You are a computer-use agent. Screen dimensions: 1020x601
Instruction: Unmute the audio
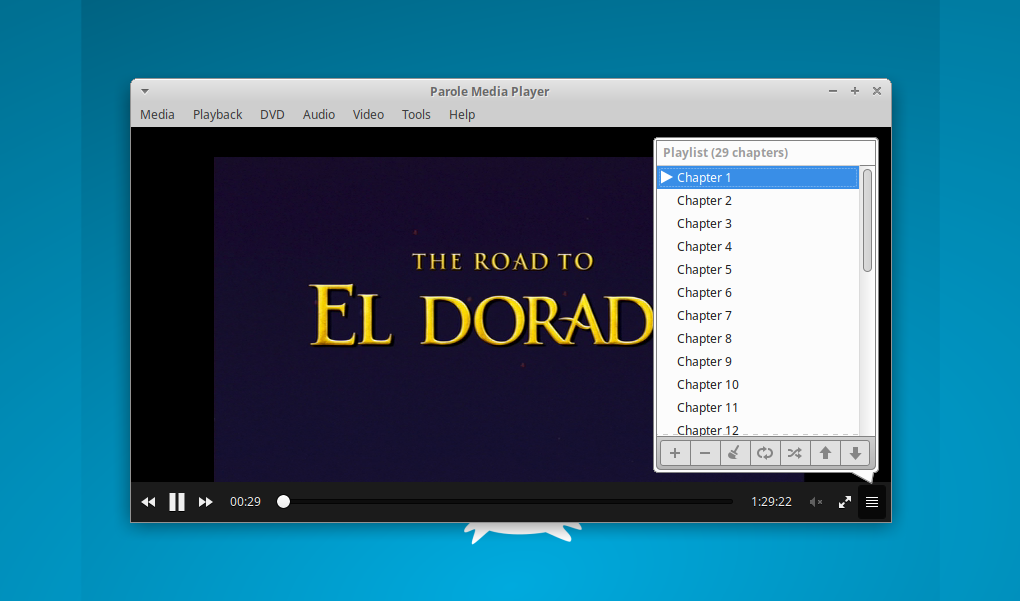[816, 502]
